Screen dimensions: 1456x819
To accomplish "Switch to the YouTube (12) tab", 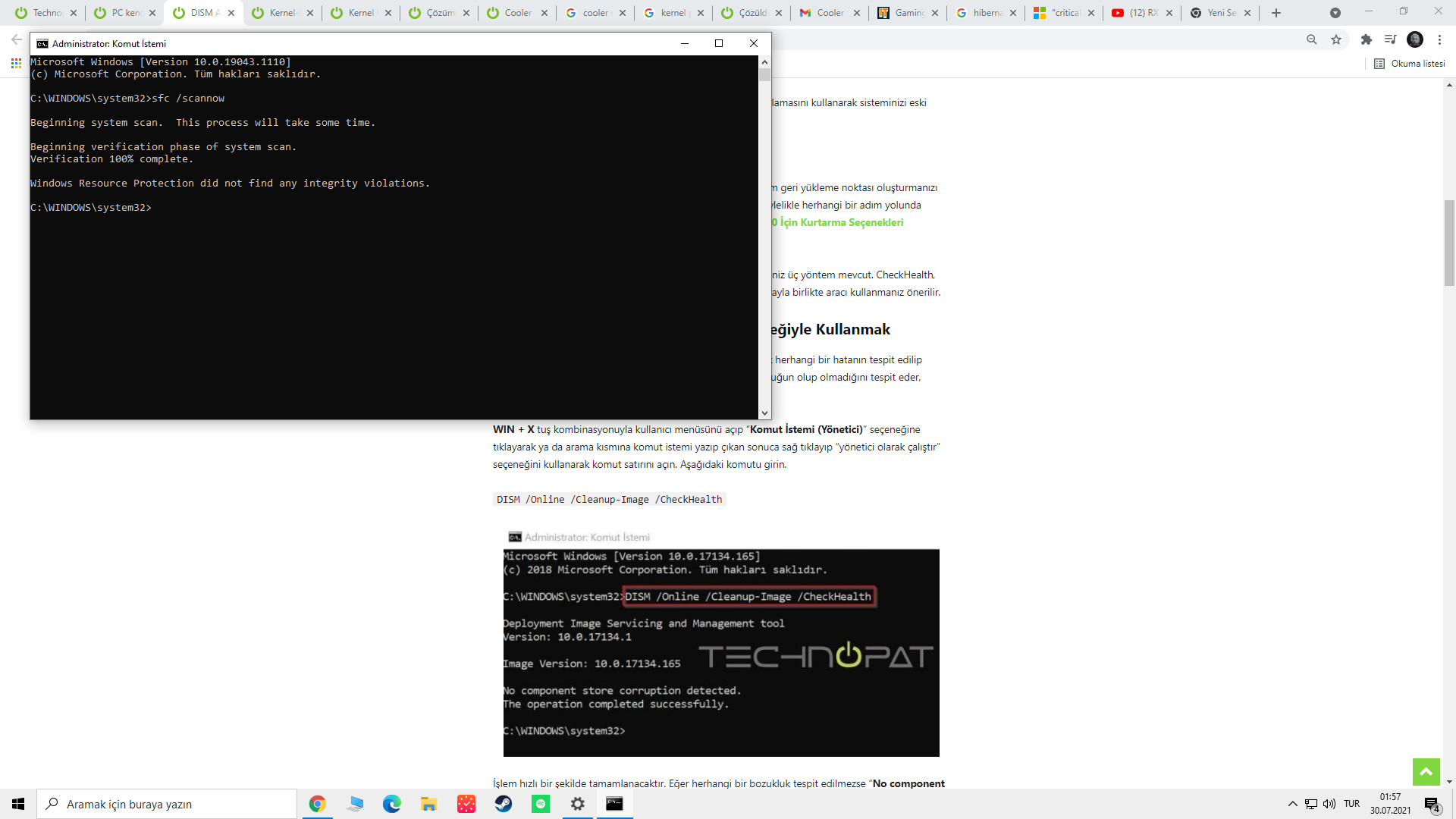I will pos(1141,13).
